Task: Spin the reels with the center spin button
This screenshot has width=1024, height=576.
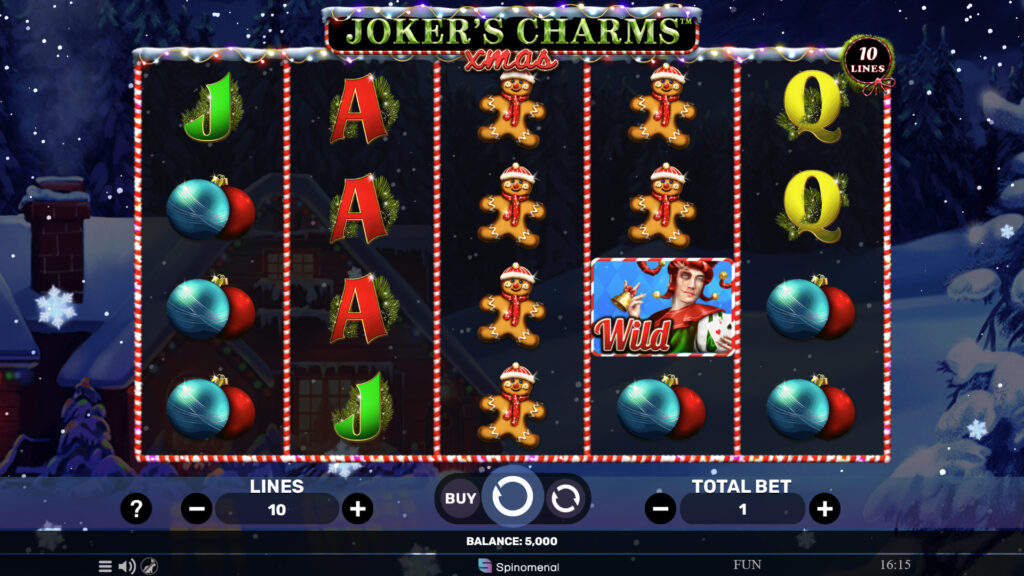Action: pyautogui.click(x=513, y=496)
